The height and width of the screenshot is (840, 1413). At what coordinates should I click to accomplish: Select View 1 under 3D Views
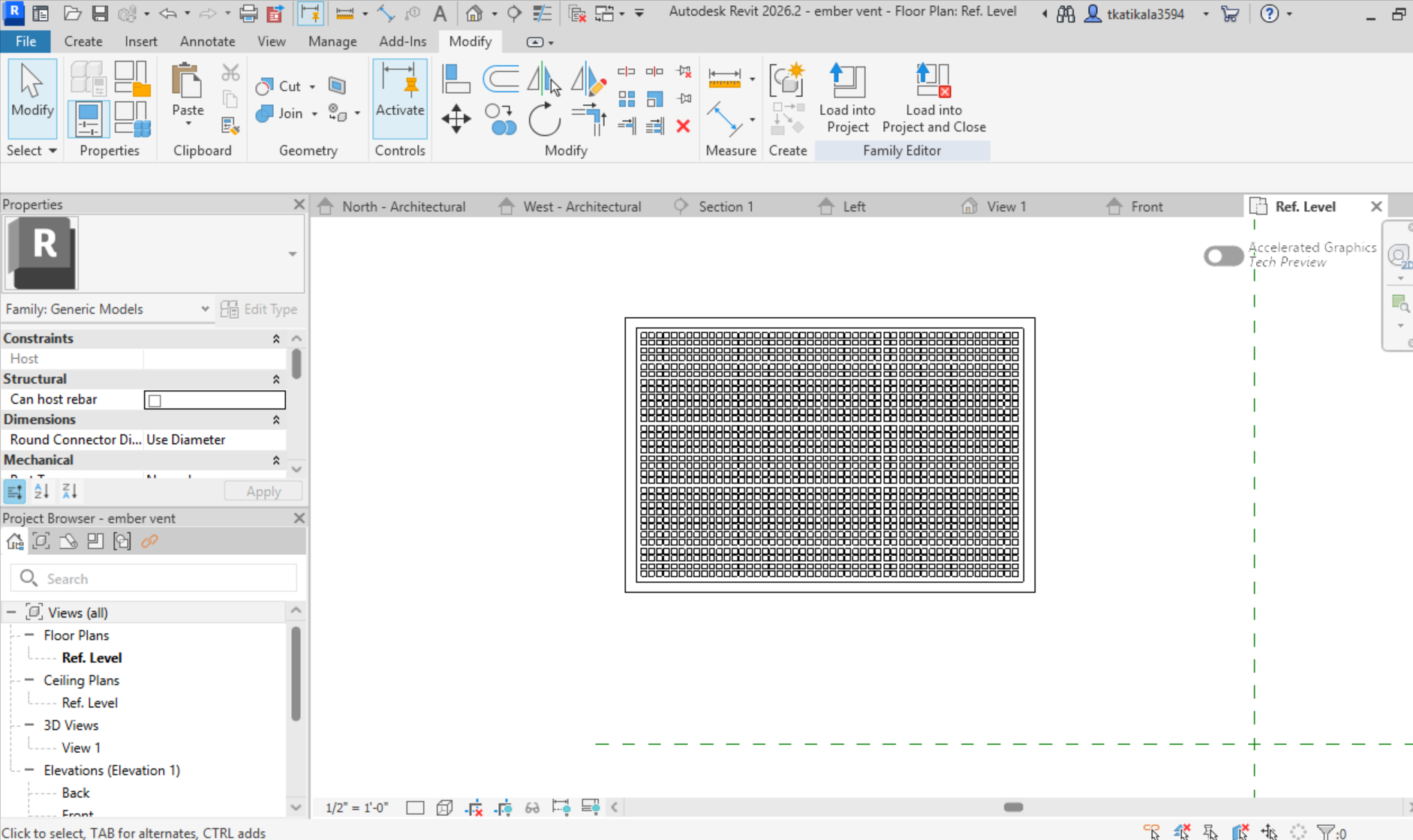[81, 748]
